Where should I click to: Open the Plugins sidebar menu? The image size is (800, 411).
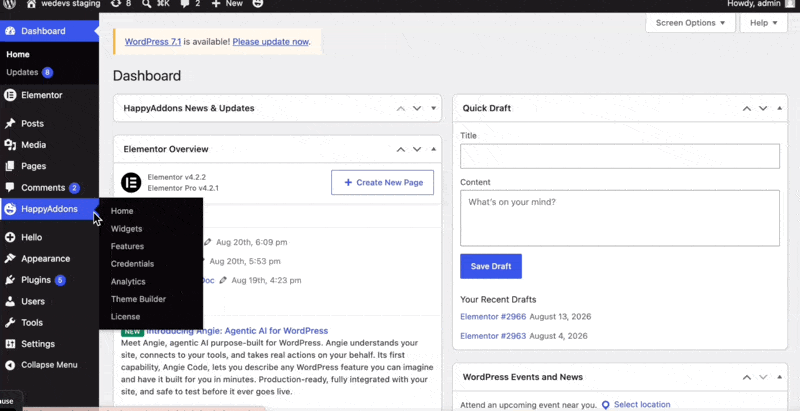49,280
